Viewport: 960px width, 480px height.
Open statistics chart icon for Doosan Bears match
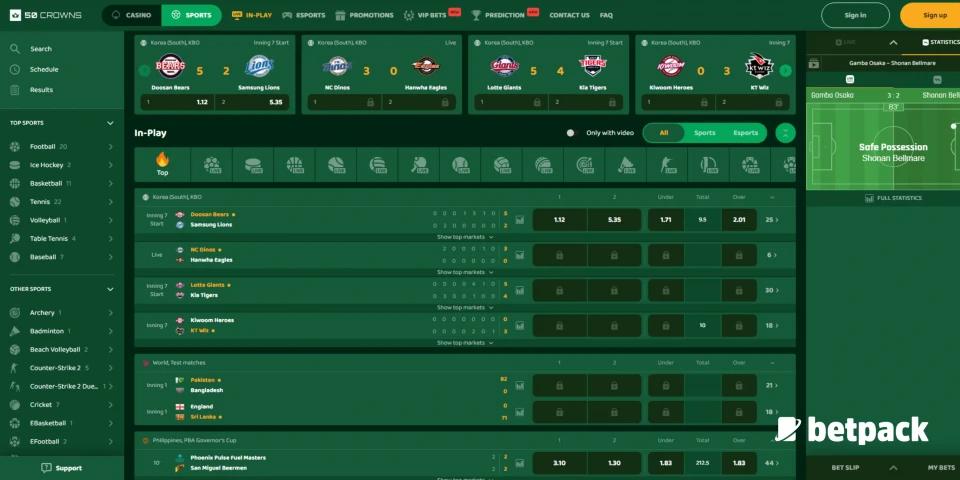point(520,220)
